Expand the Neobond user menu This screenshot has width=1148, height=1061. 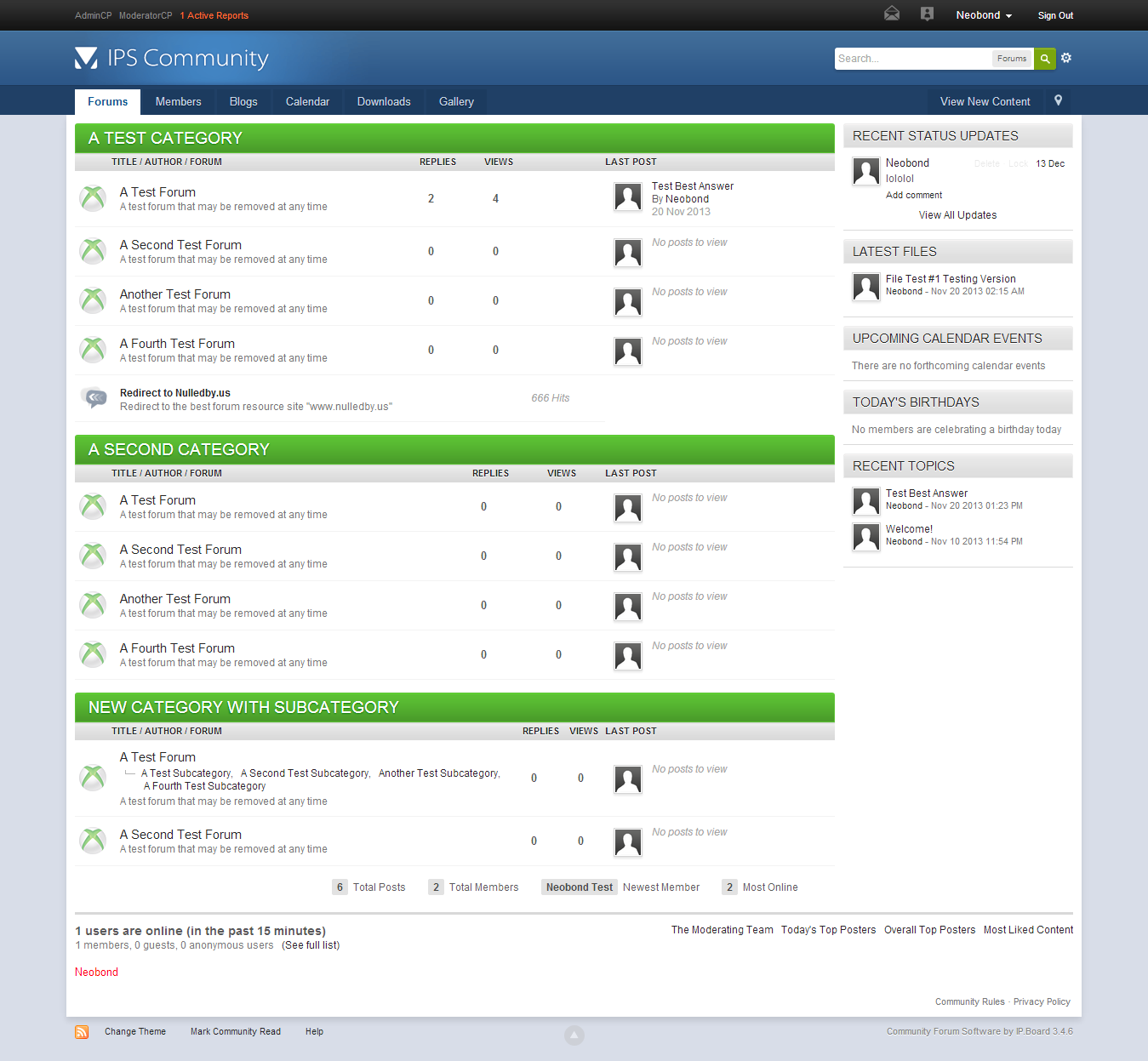tap(983, 15)
